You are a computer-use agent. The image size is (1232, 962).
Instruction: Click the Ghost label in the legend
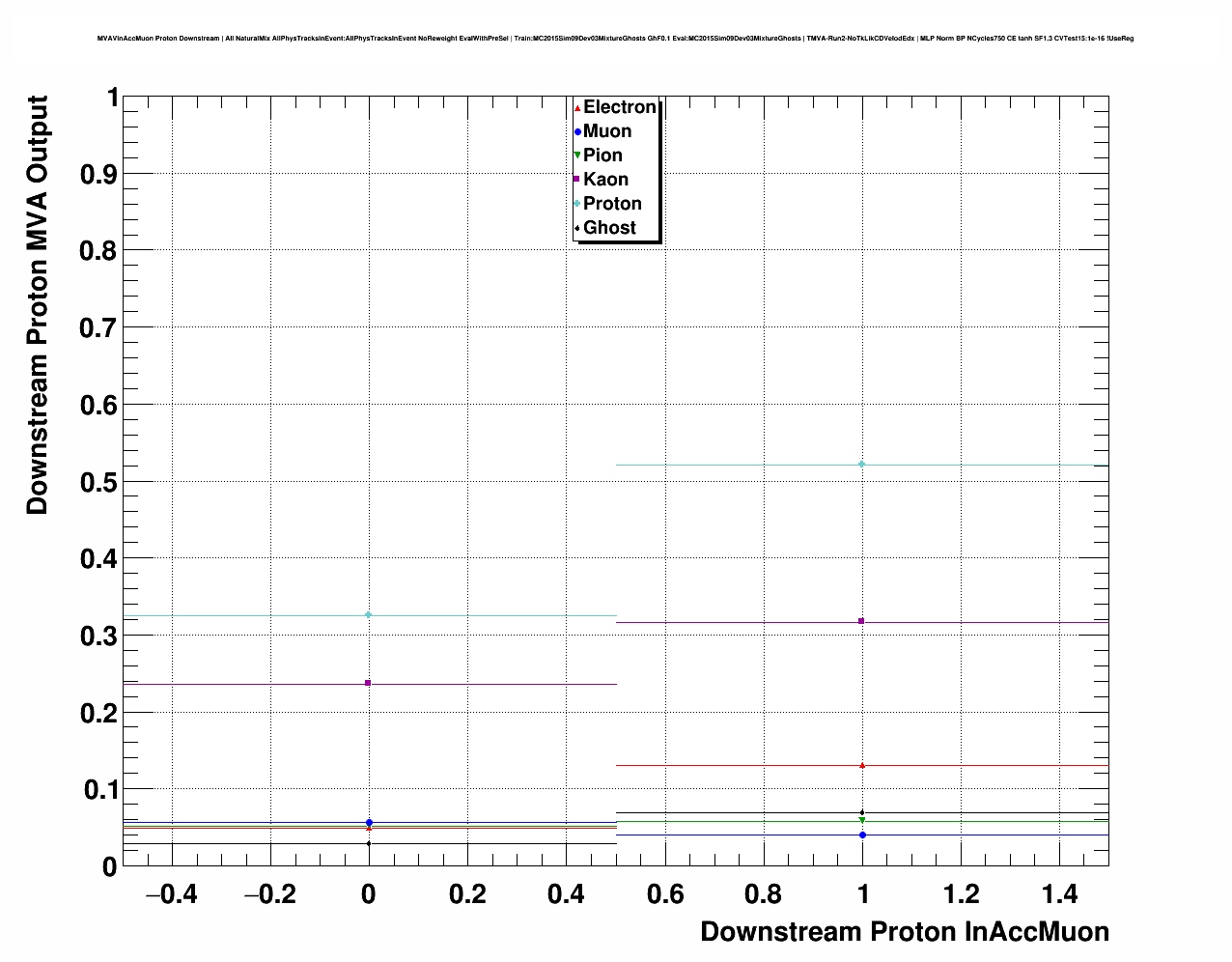(609, 228)
